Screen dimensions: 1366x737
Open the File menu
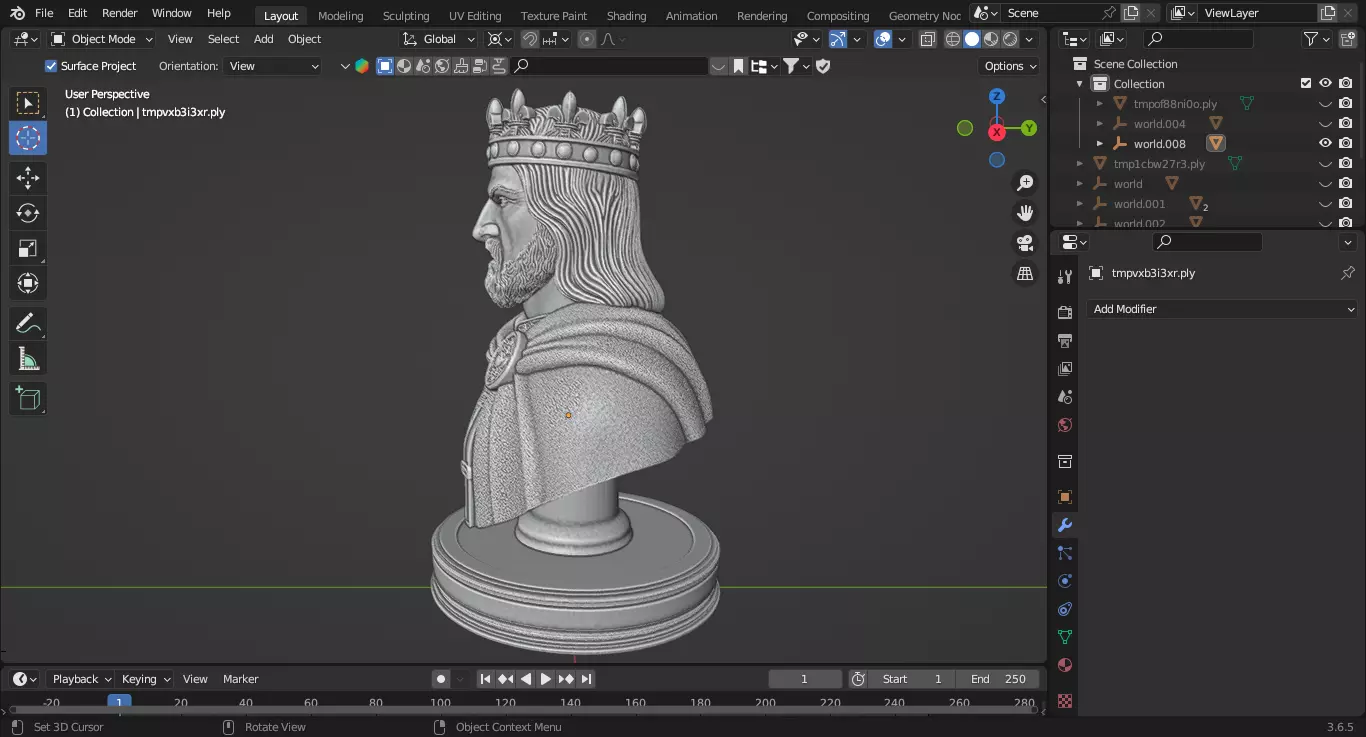(44, 13)
